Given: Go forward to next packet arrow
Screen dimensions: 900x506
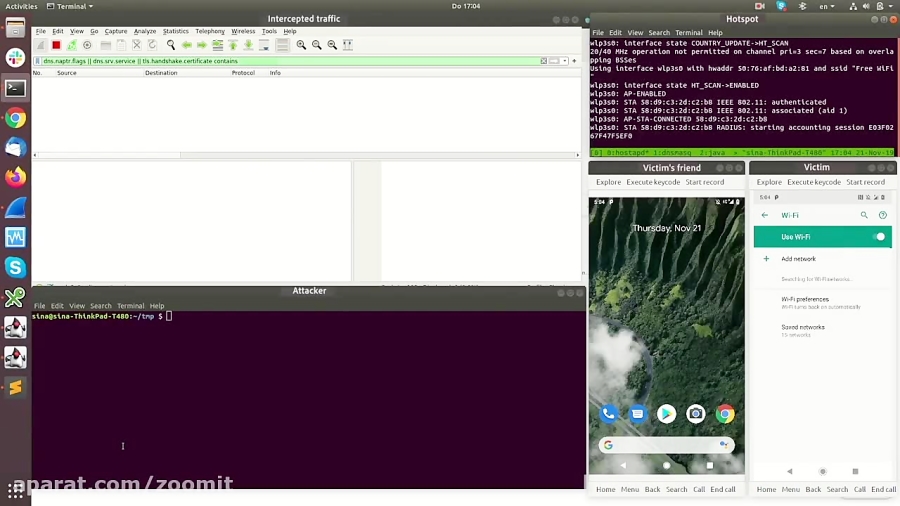Looking at the screenshot, I should pyautogui.click(x=202, y=45).
